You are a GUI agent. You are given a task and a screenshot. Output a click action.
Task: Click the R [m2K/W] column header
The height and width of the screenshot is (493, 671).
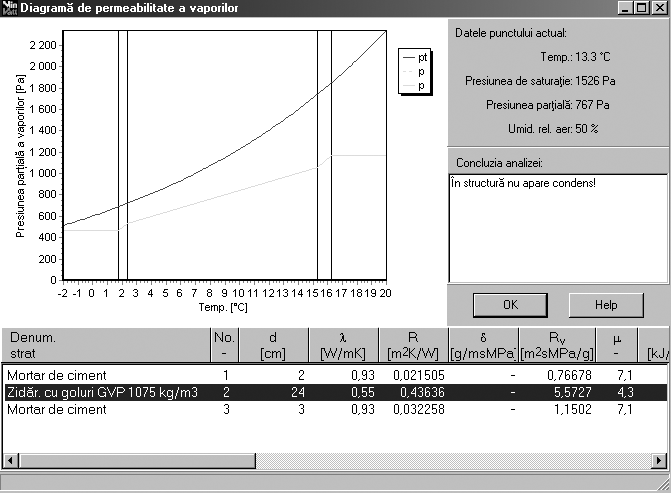coord(413,345)
